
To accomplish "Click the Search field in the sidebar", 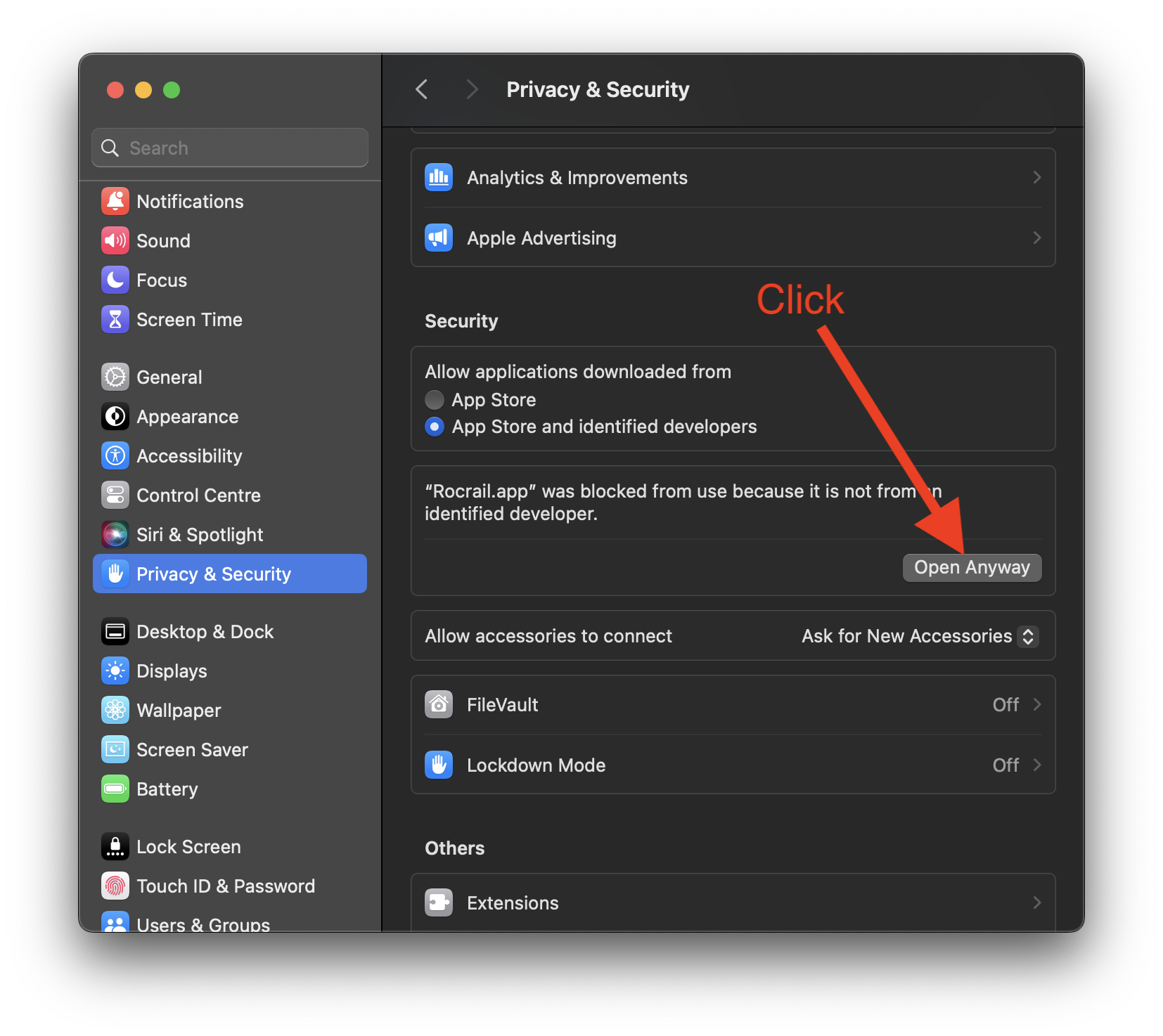I will point(231,148).
